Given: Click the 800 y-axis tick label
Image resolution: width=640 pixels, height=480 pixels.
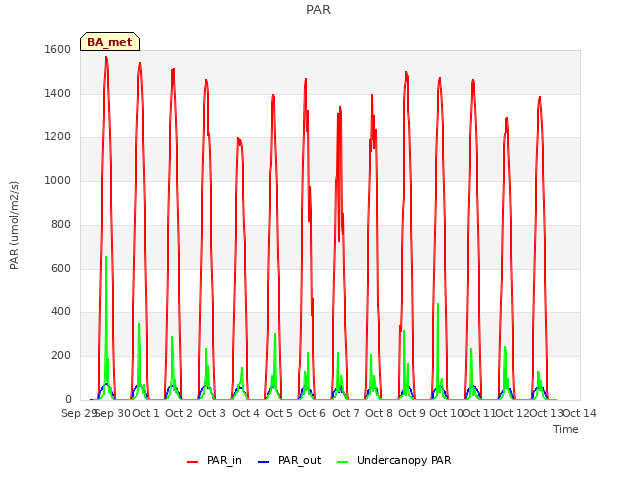Looking at the screenshot, I should tap(61, 224).
